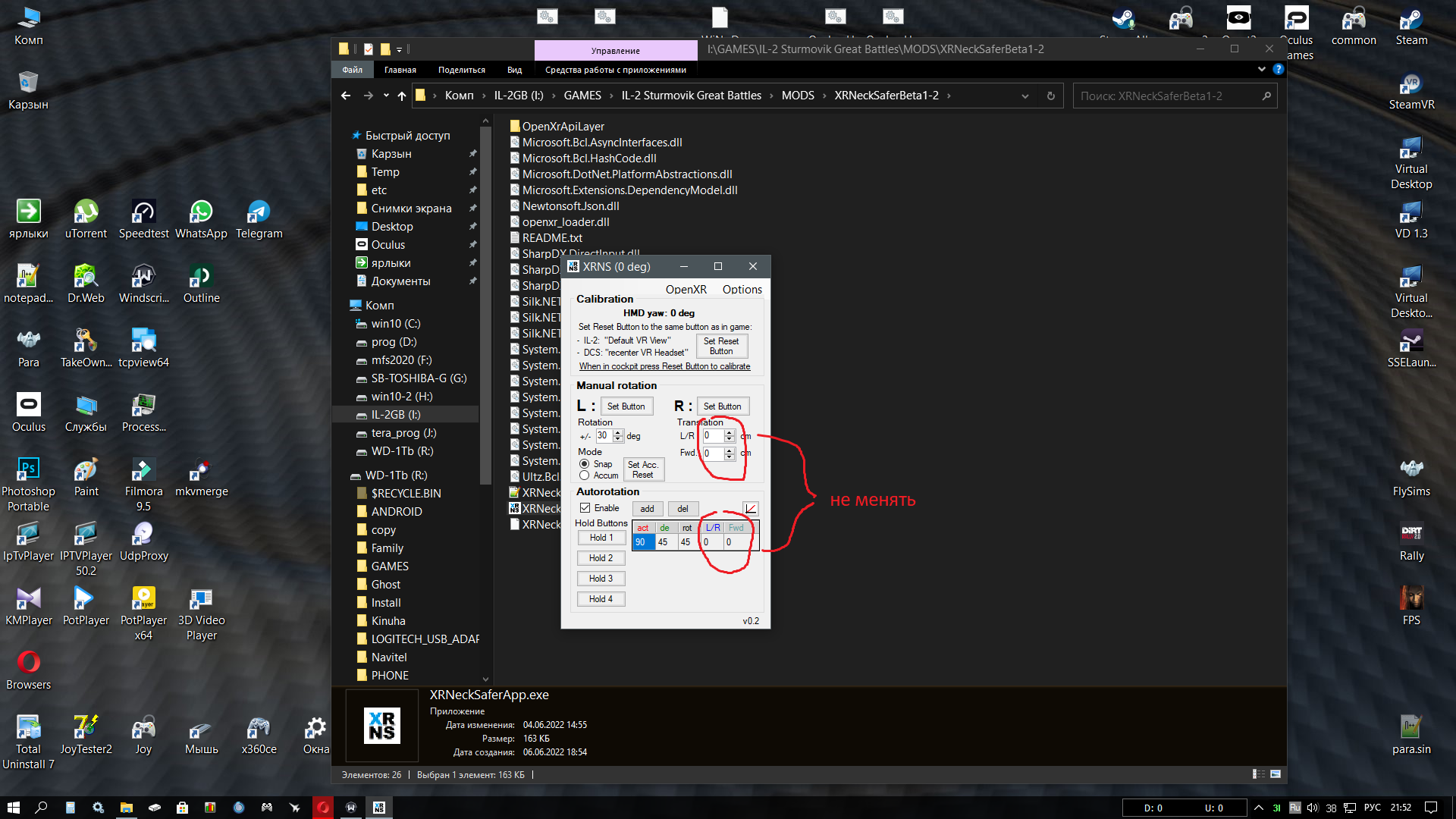
Task: Expand the address bar history dropdown
Action: 1025,96
